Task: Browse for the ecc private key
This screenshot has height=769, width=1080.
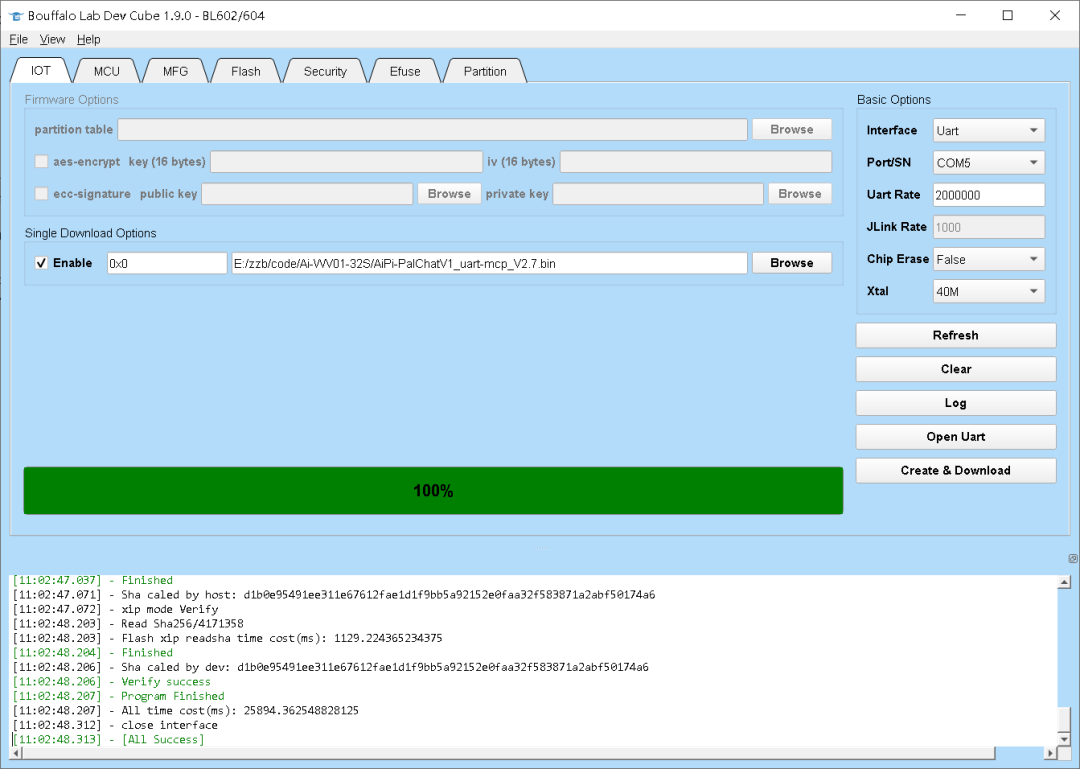Action: pos(800,194)
